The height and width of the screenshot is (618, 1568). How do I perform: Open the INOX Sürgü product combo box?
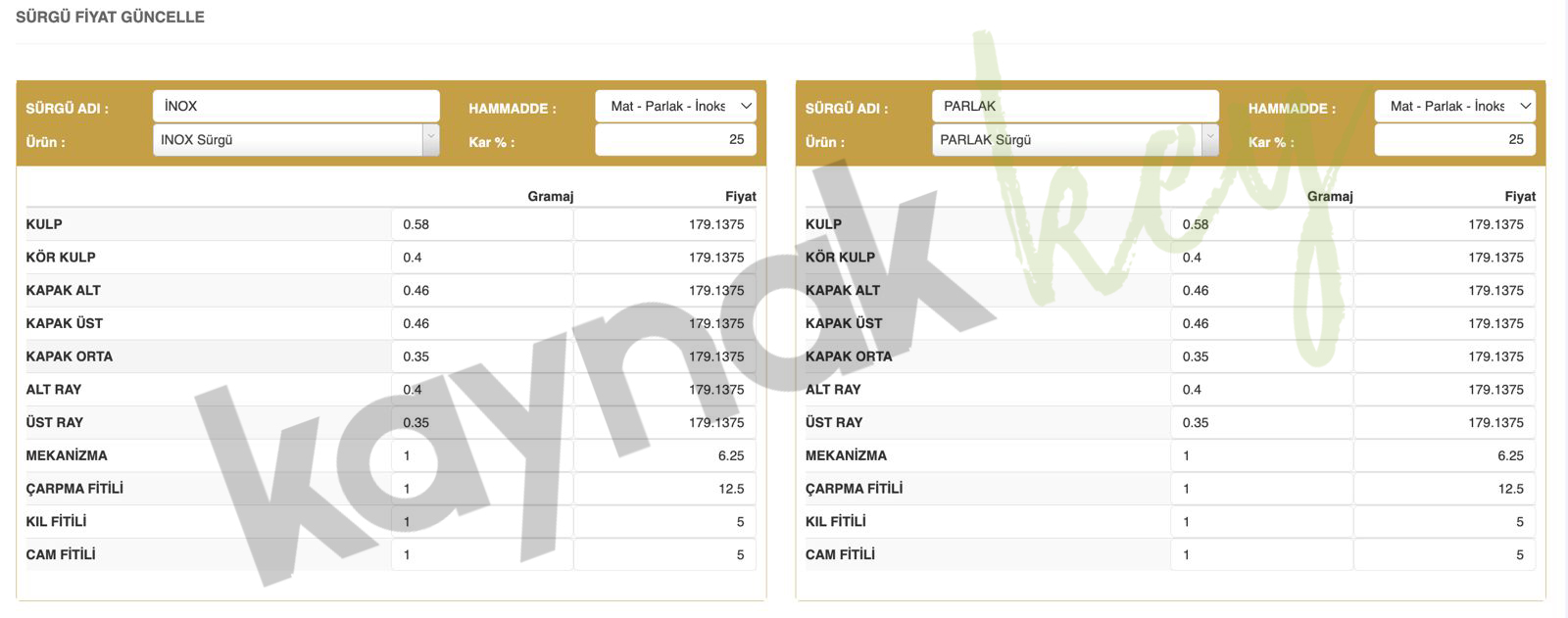click(296, 140)
